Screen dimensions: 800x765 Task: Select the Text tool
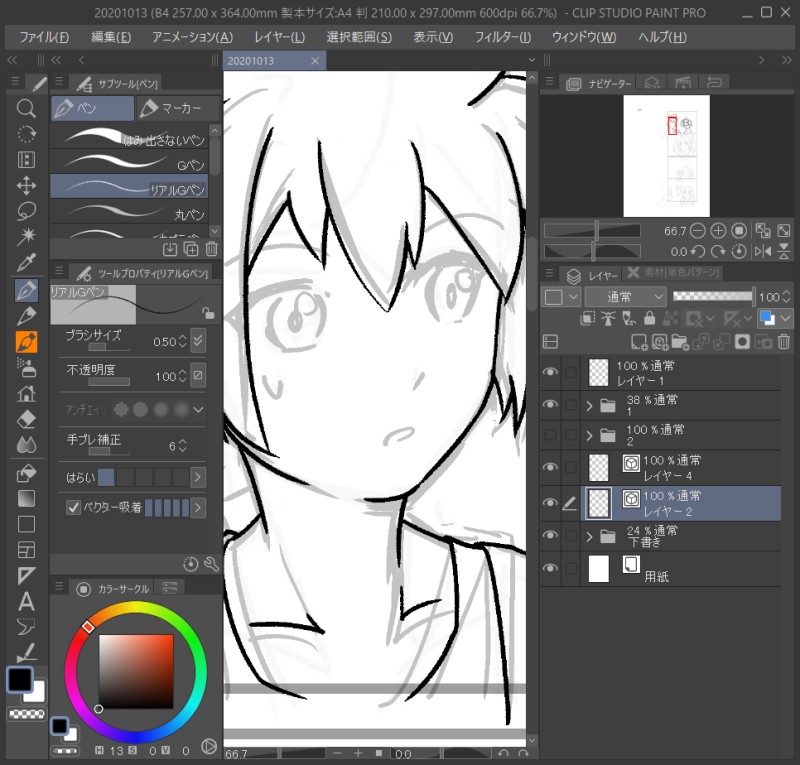coord(26,602)
